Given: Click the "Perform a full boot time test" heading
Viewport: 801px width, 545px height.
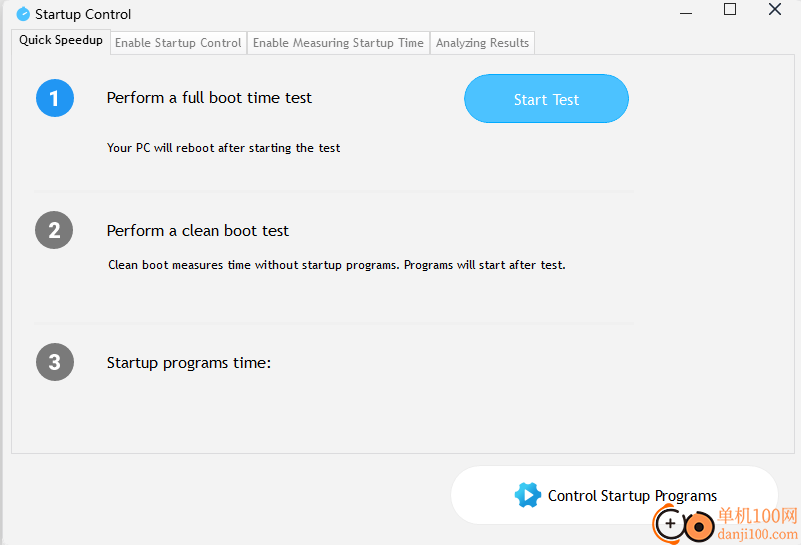Looking at the screenshot, I should pyautogui.click(x=209, y=98).
